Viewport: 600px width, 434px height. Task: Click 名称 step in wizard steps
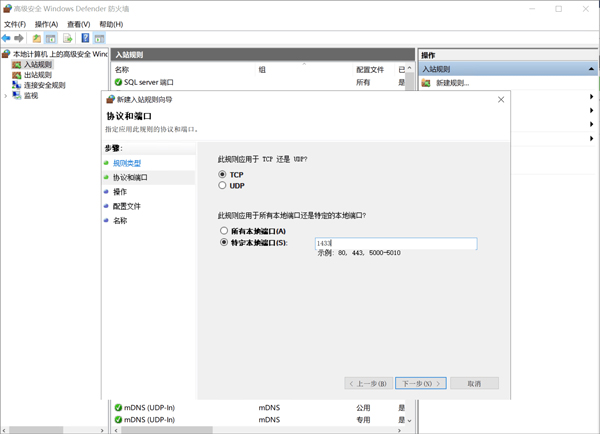pyautogui.click(x=120, y=221)
